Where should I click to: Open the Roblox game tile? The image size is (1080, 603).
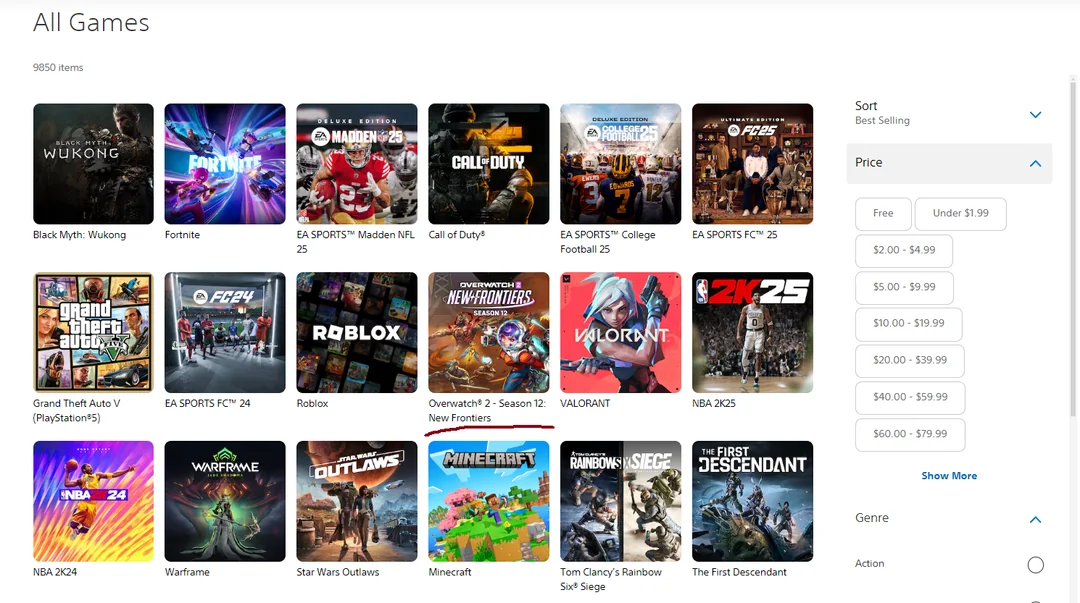point(357,332)
